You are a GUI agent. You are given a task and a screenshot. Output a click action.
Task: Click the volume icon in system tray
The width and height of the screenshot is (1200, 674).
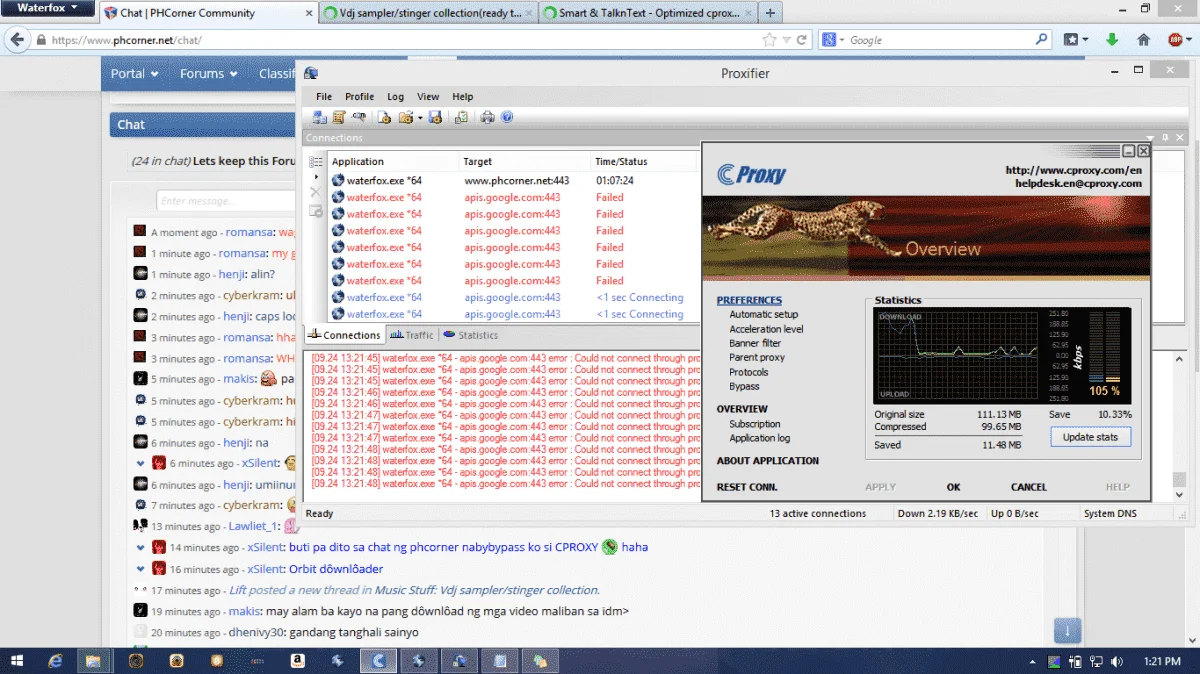click(x=1115, y=661)
